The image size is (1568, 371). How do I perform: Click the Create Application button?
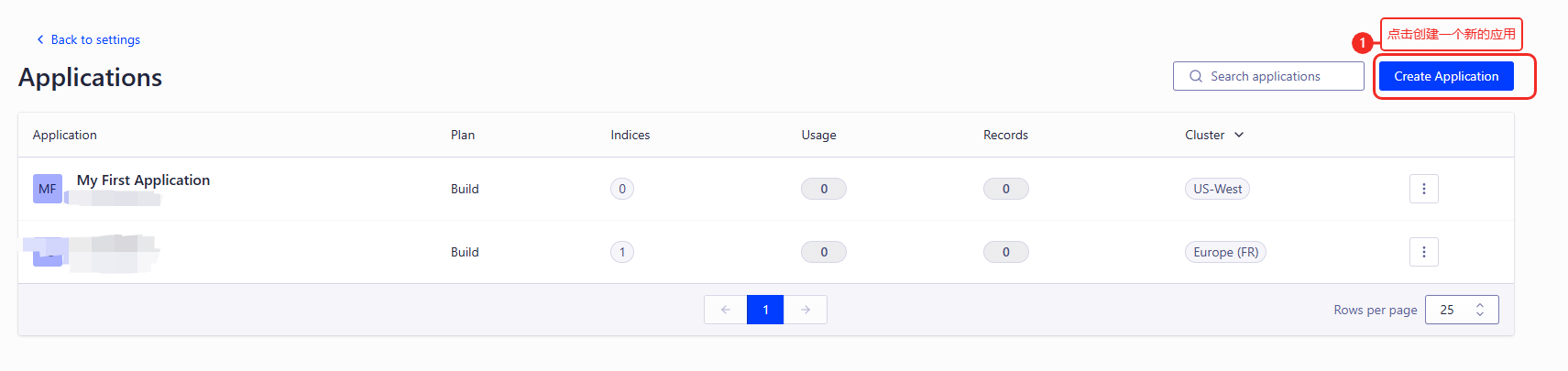click(x=1446, y=76)
